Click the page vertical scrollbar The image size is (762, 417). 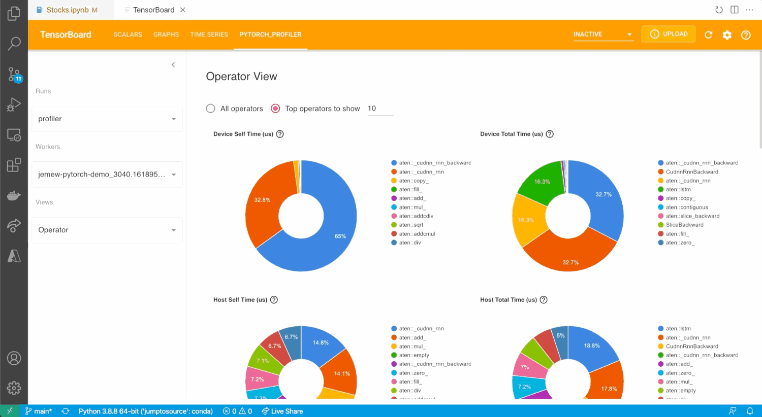pos(760,102)
